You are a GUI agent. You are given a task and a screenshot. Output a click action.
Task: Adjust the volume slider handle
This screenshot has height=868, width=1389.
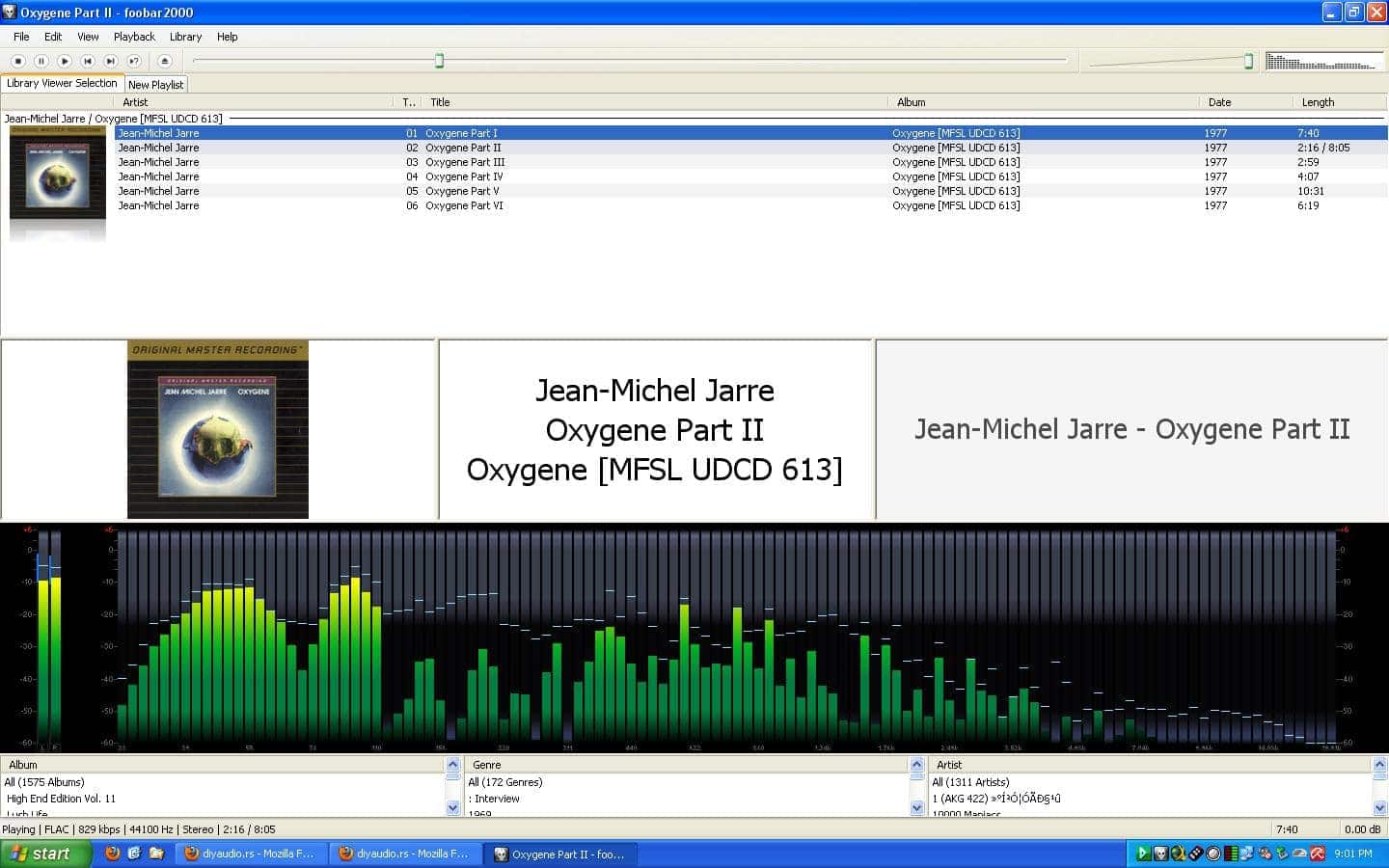point(1248,61)
